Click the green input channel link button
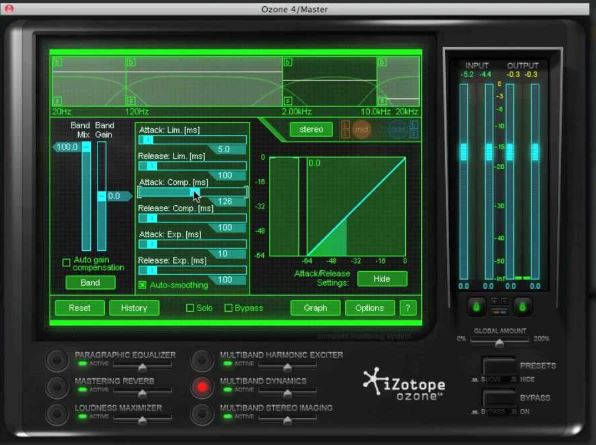The width and height of the screenshot is (596, 445). (x=477, y=306)
